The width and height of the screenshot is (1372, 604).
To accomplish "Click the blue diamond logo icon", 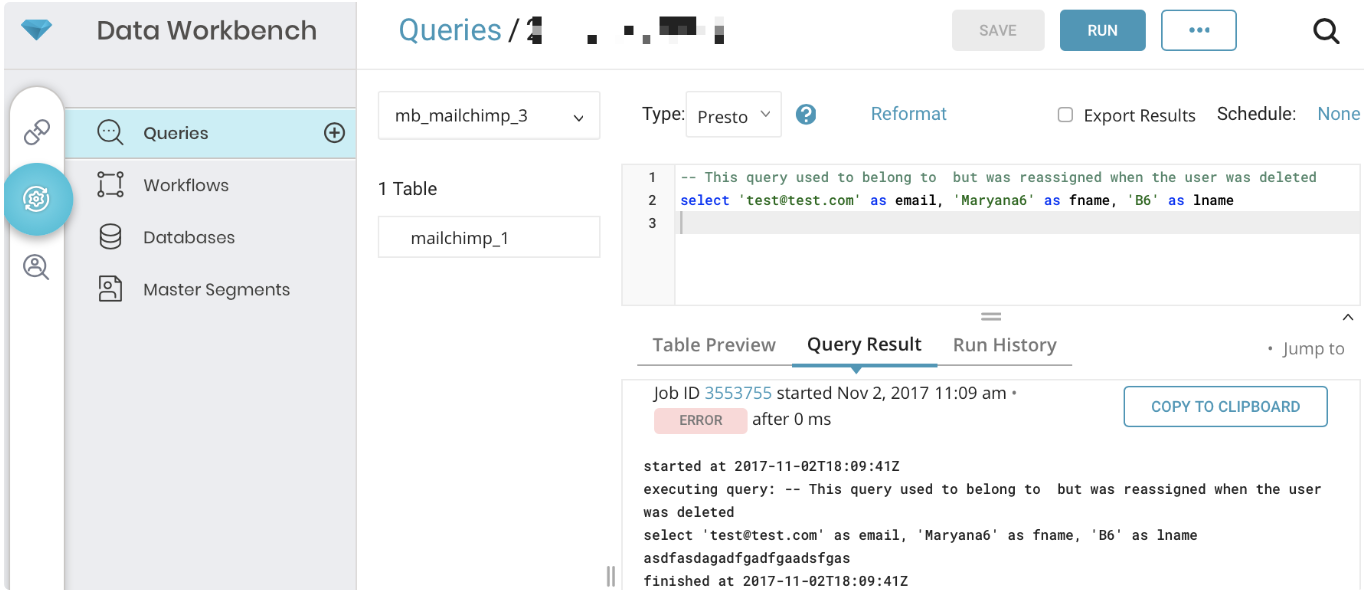I will pyautogui.click(x=37, y=31).
